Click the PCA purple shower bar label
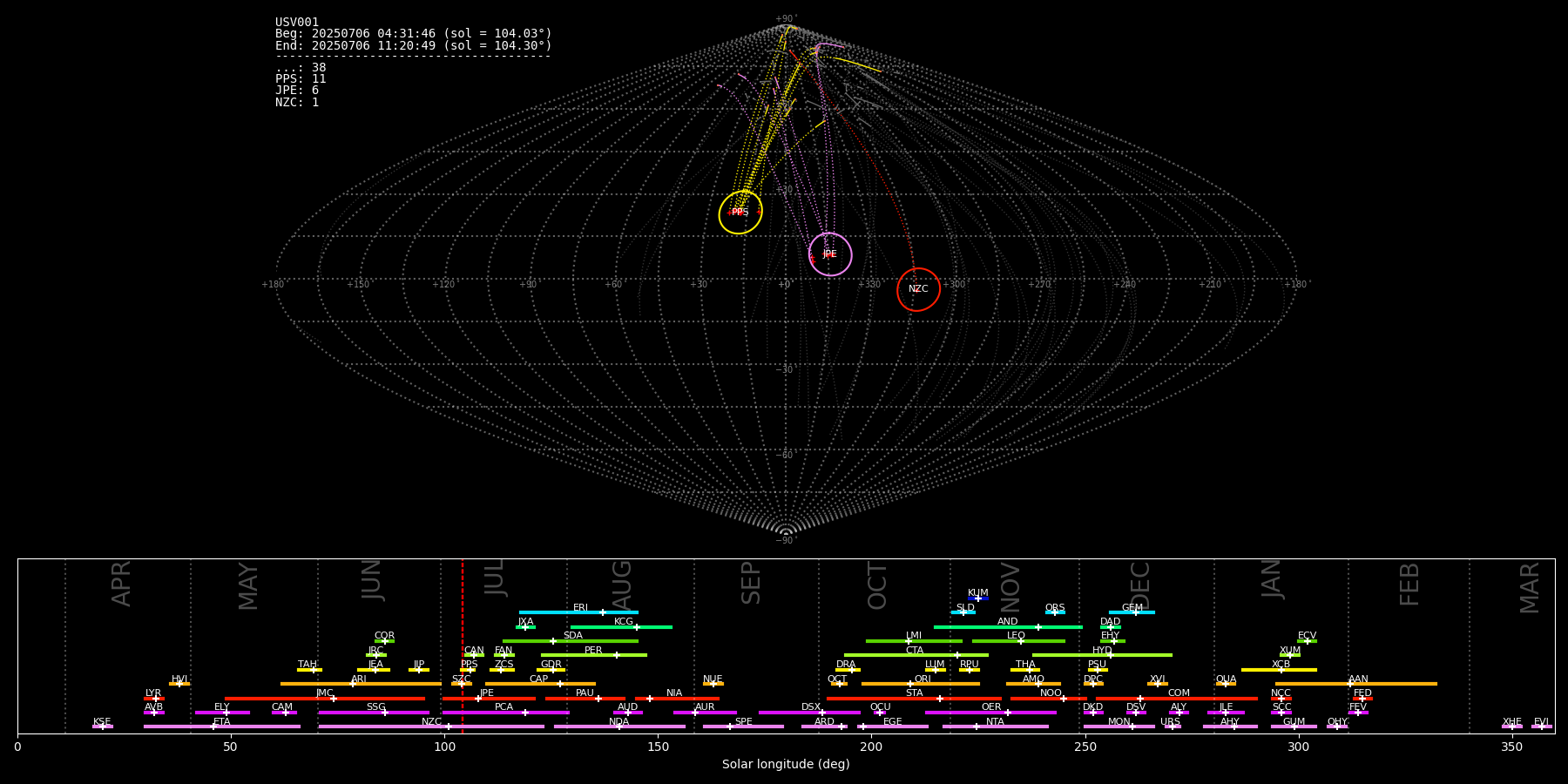This screenshot has width=1568, height=784. tap(504, 706)
